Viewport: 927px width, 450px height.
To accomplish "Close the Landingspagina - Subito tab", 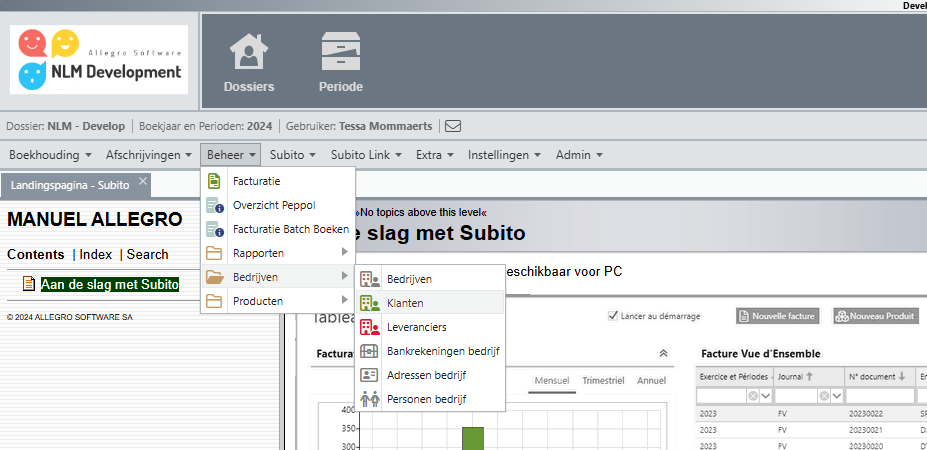I will pyautogui.click(x=142, y=181).
